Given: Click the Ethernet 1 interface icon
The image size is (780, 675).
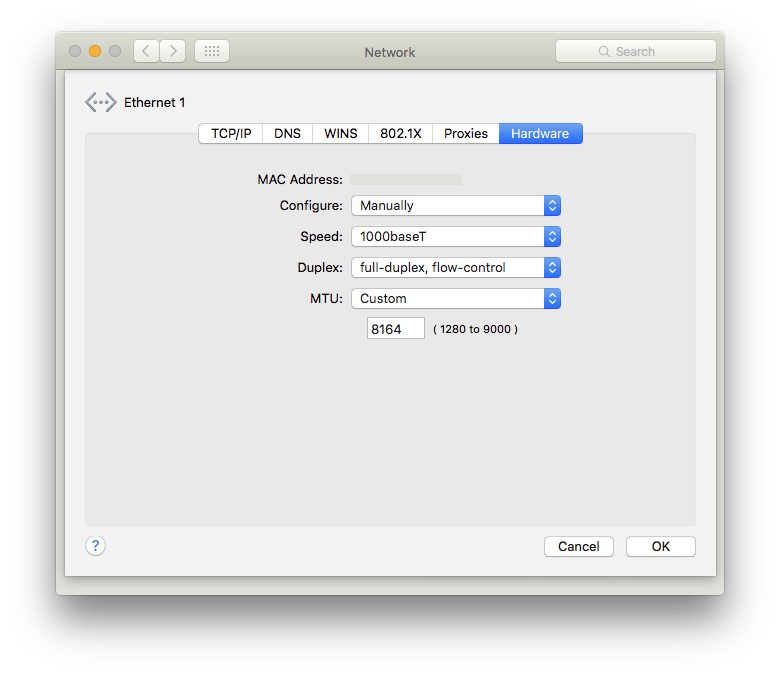Looking at the screenshot, I should 100,102.
